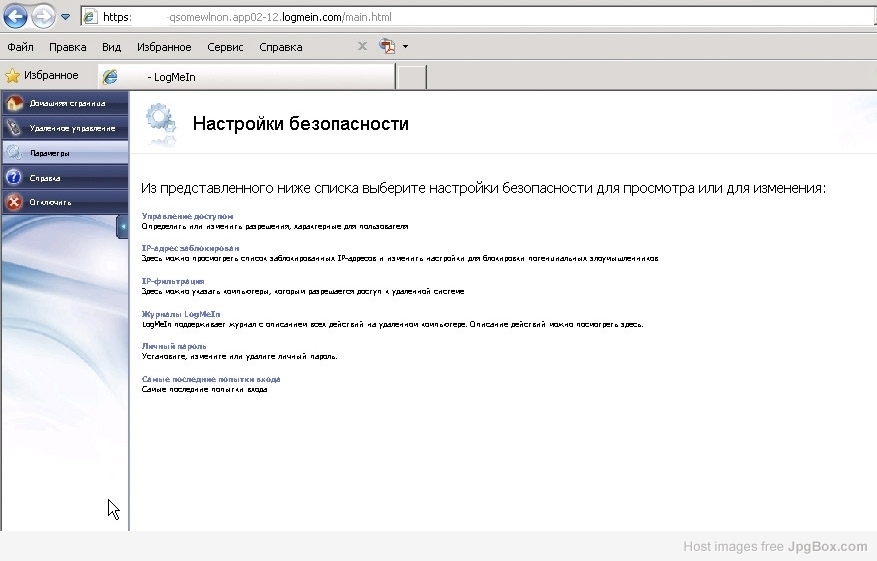The image size is (877, 561).
Task: Open Самые последние попытки входа link
Action: tap(211, 379)
